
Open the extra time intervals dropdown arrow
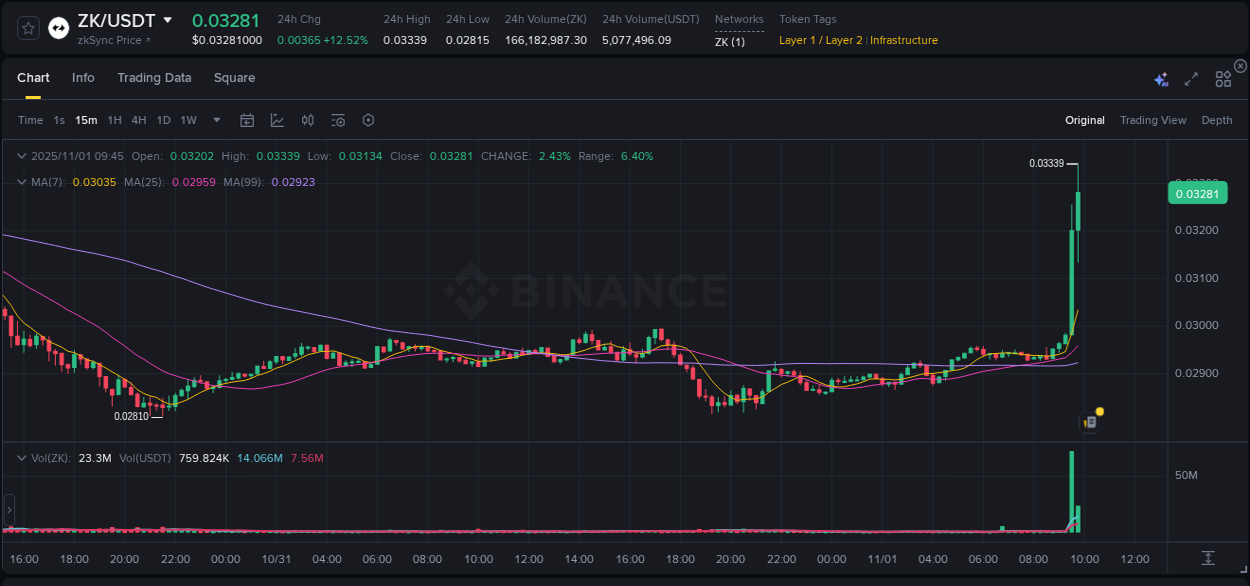pos(215,120)
